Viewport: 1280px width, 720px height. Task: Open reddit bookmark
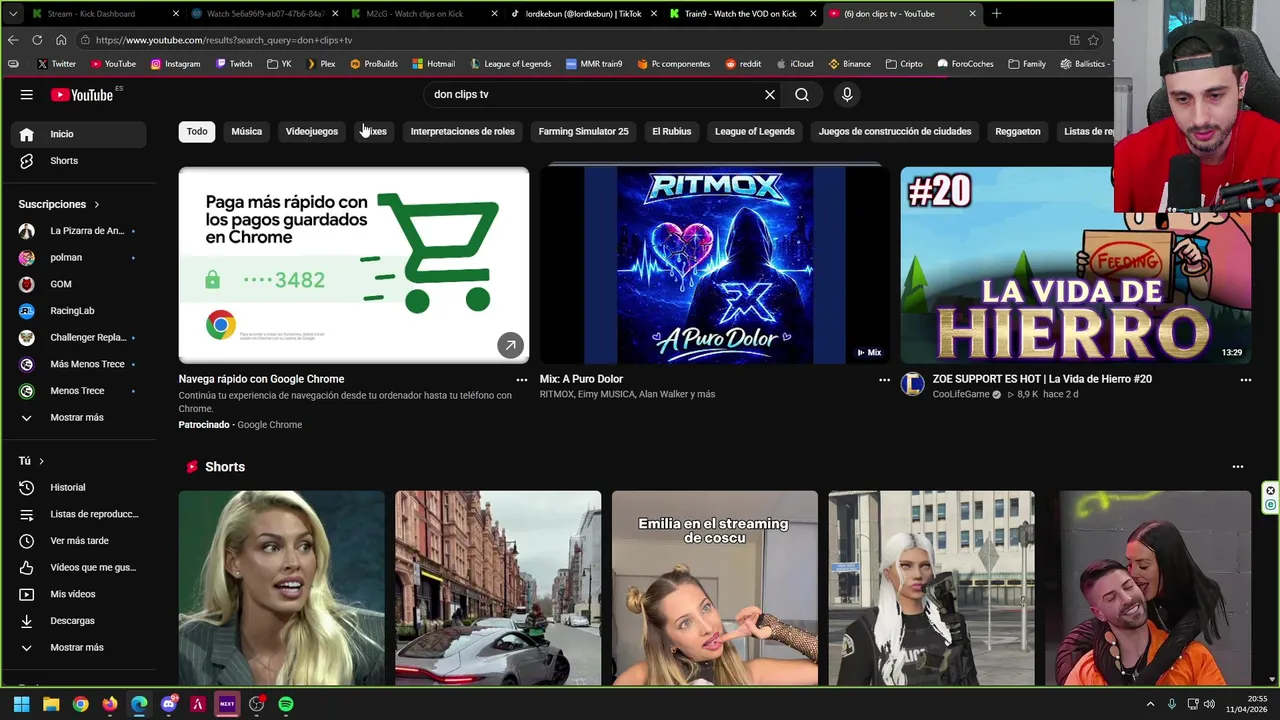[x=742, y=64]
